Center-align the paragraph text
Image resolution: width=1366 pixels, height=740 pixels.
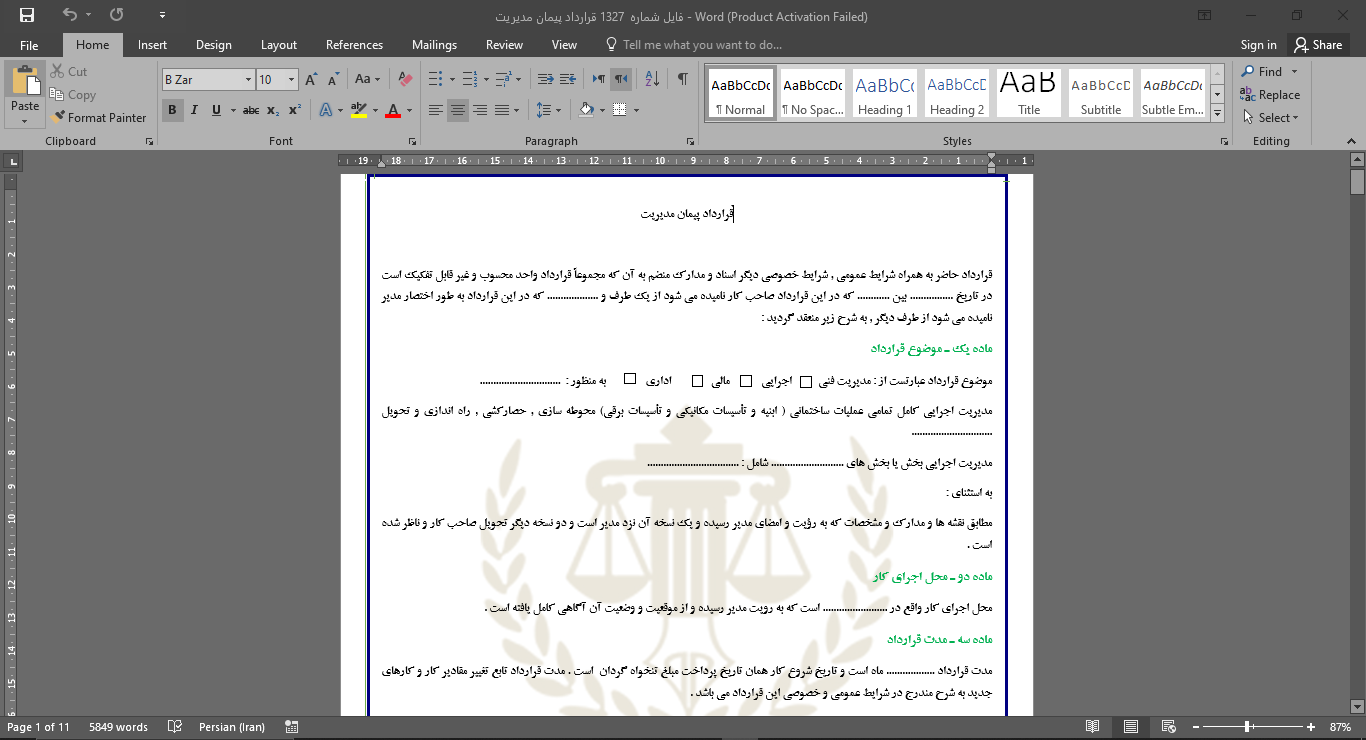pyautogui.click(x=458, y=110)
